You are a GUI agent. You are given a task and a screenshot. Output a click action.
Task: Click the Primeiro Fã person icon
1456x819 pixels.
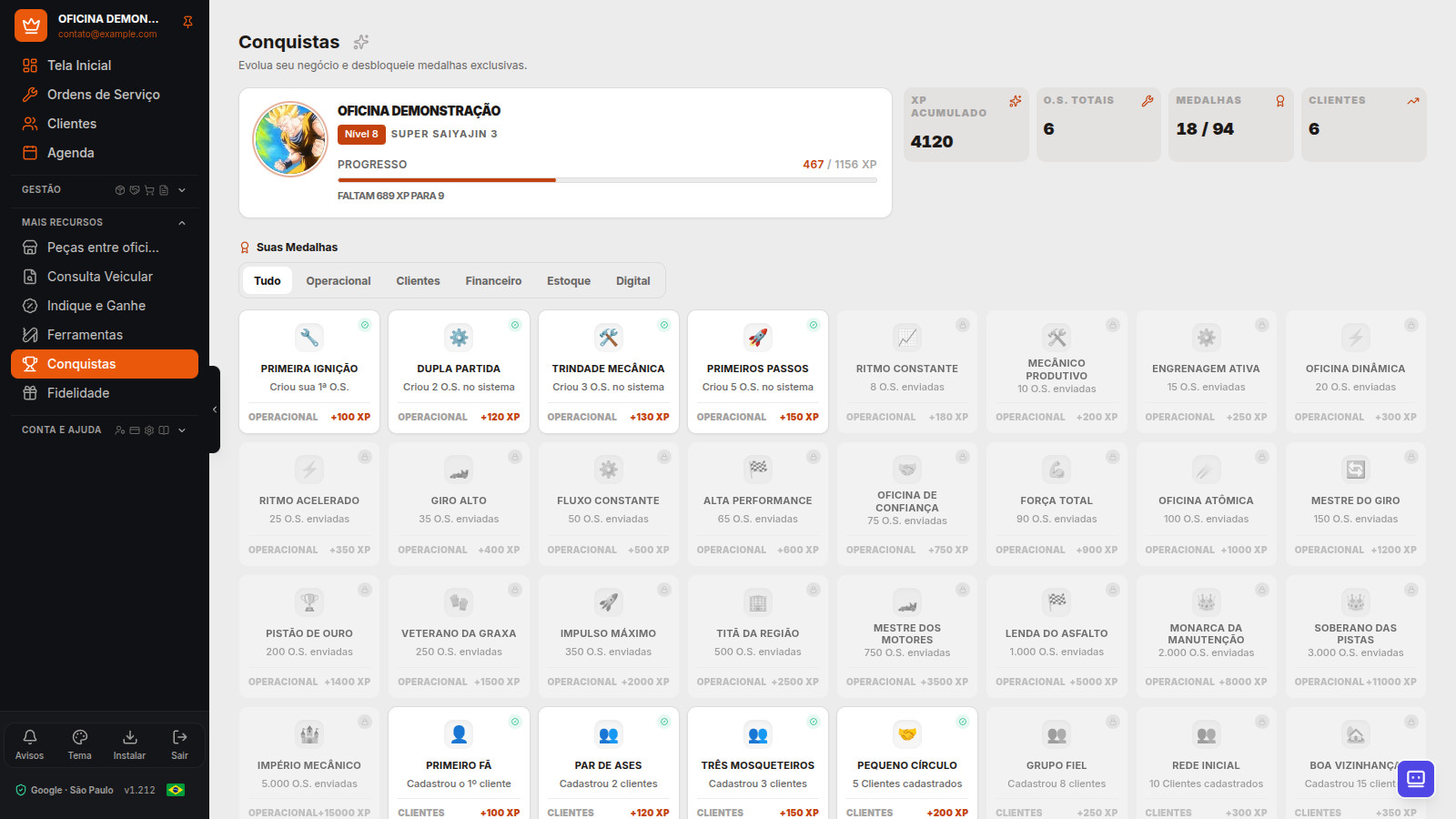tap(459, 734)
